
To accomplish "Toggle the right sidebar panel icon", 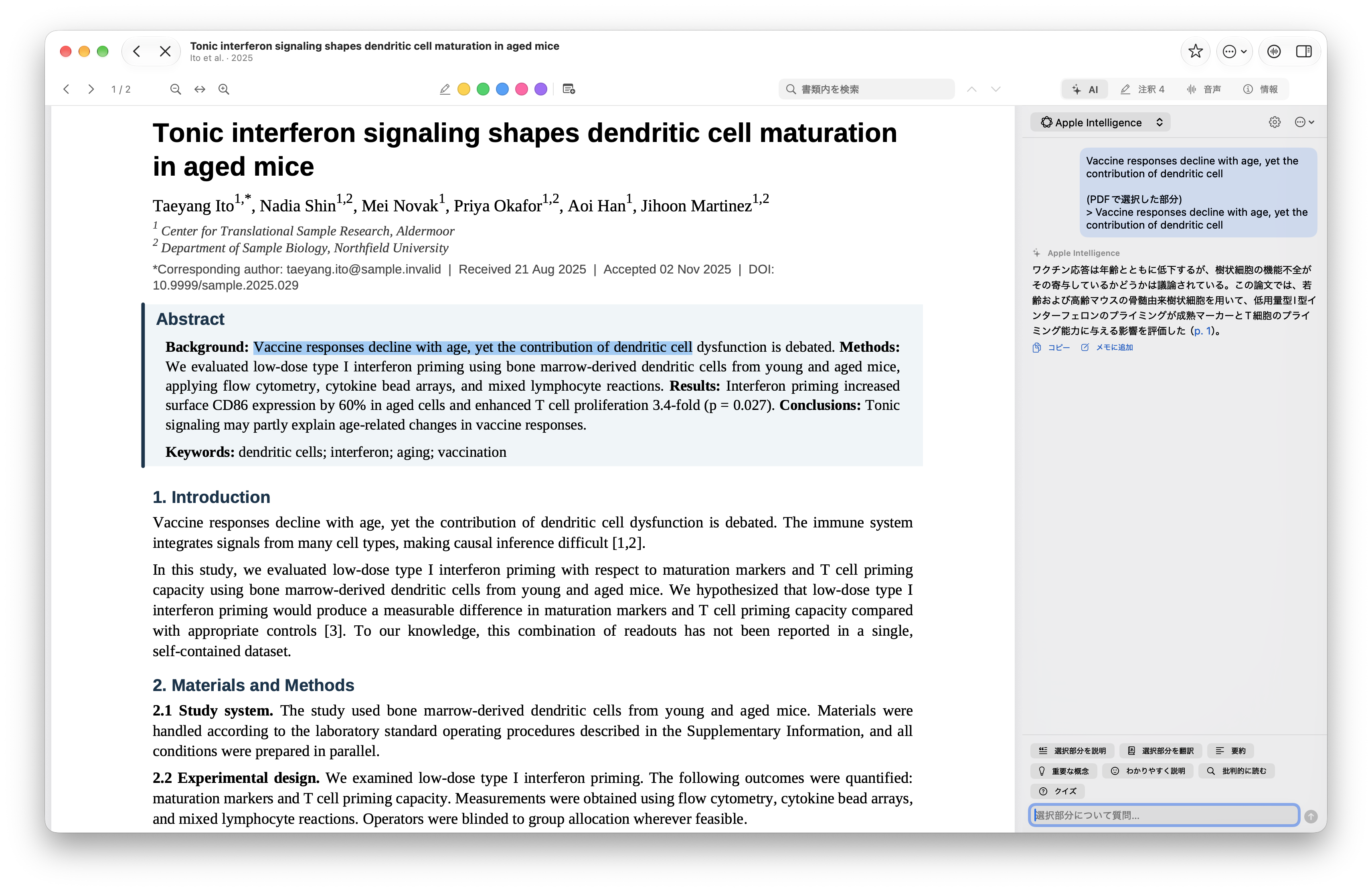I will tap(1304, 51).
